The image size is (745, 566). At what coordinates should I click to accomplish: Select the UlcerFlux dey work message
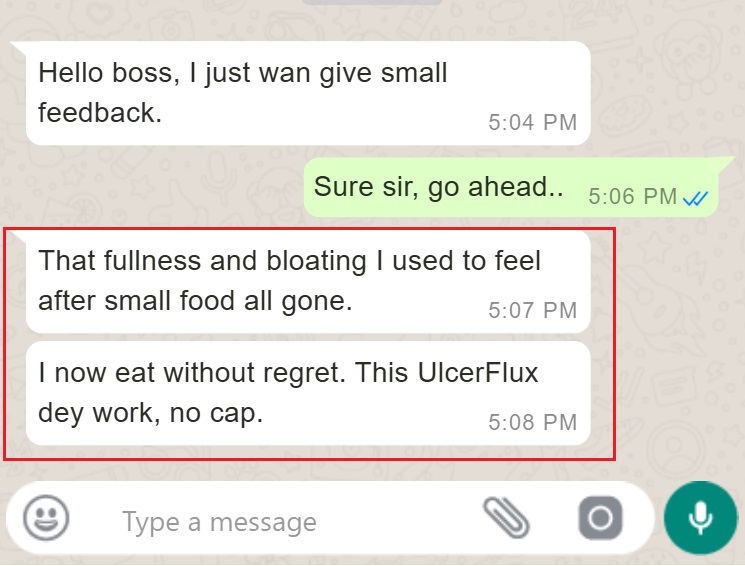pyautogui.click(x=308, y=393)
